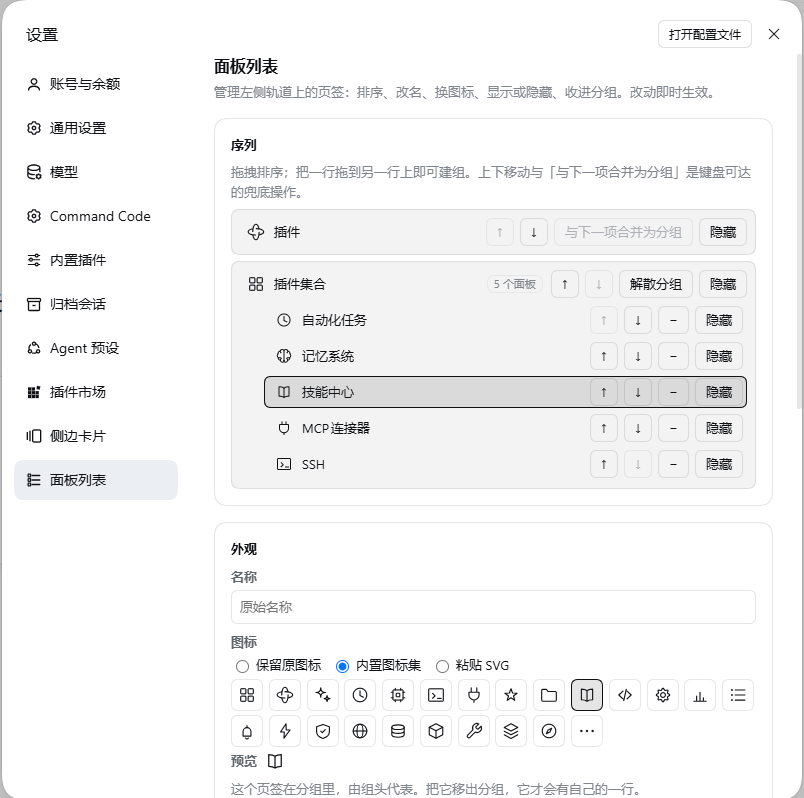The width and height of the screenshot is (804, 798).
Task: Choose the plug icon in the icon set
Action: click(x=474, y=695)
